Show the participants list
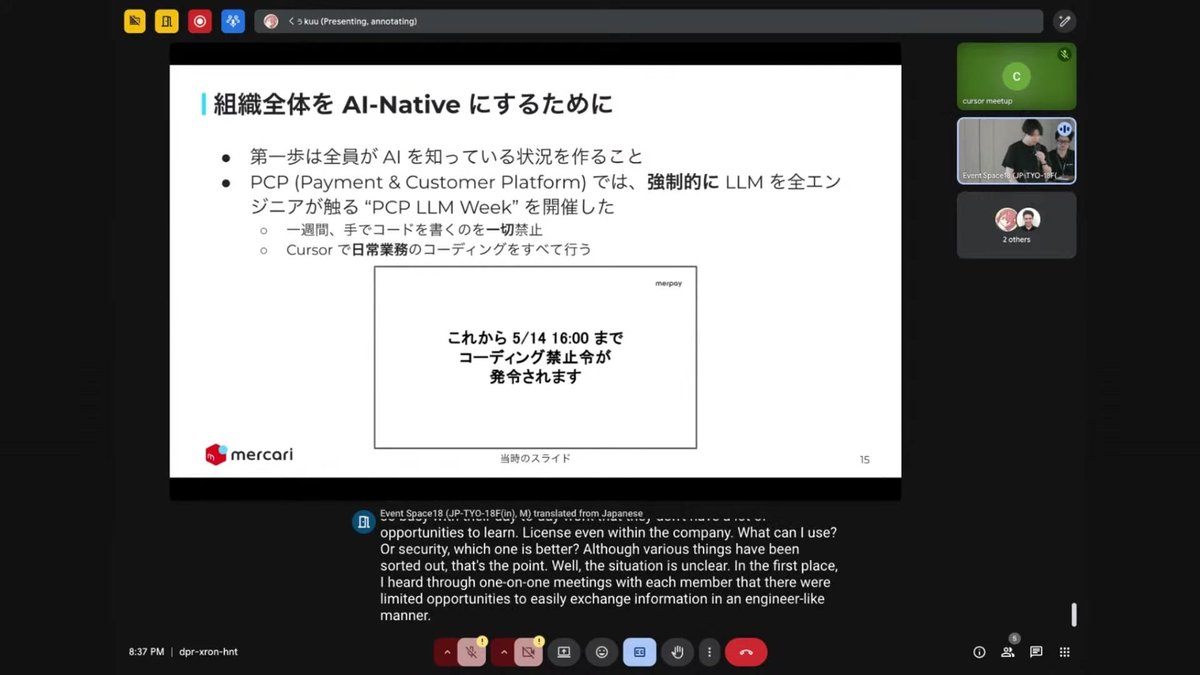 1008,652
